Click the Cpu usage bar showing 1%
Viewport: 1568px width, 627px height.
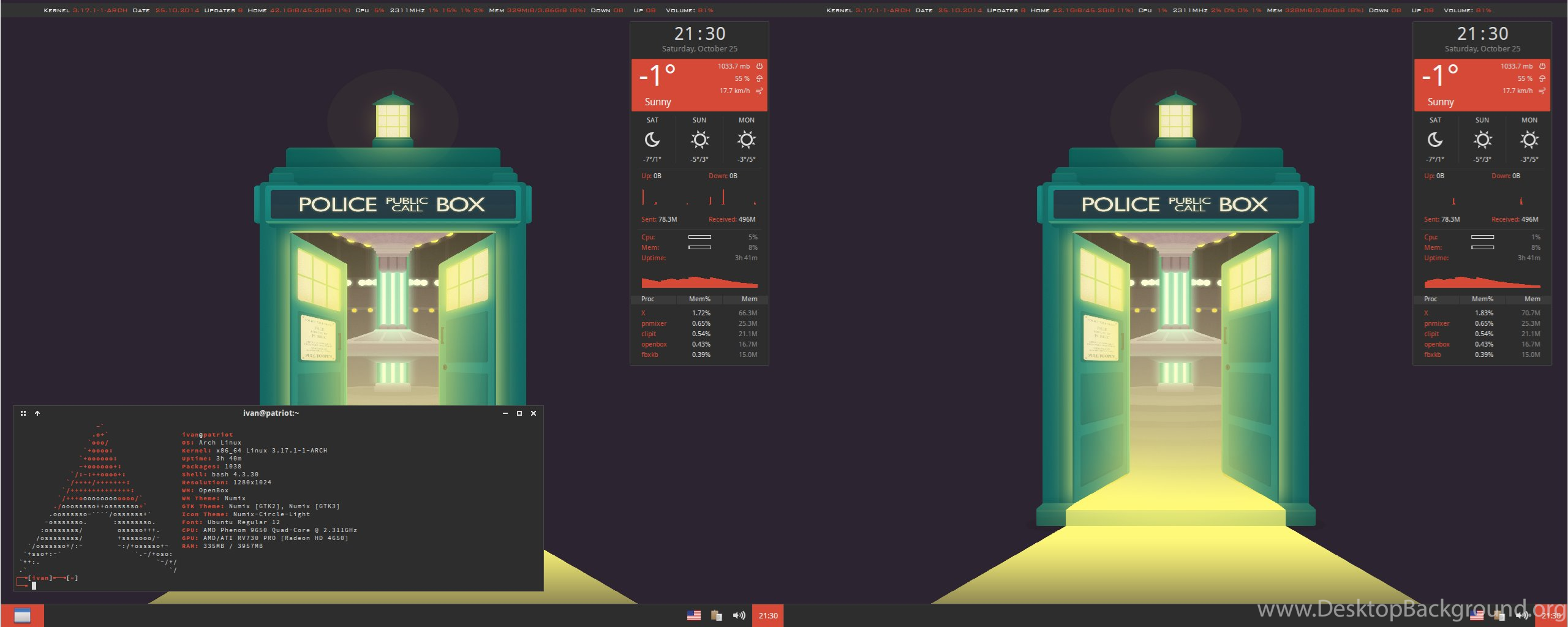[x=1482, y=237]
